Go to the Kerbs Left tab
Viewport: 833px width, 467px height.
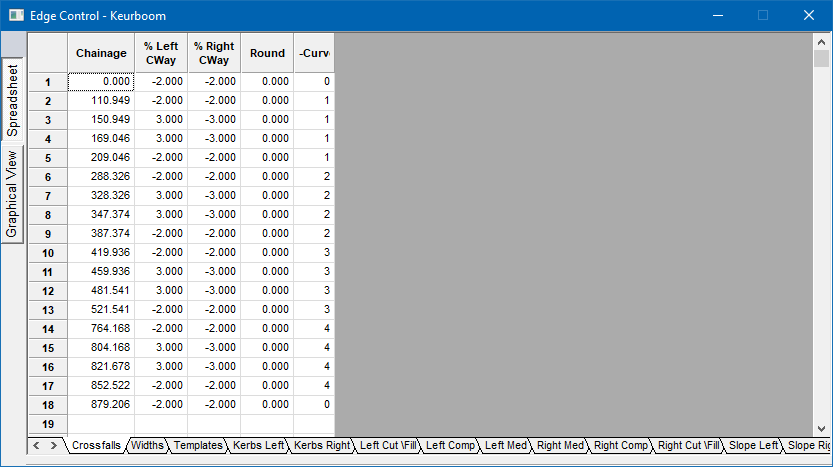pyautogui.click(x=259, y=445)
